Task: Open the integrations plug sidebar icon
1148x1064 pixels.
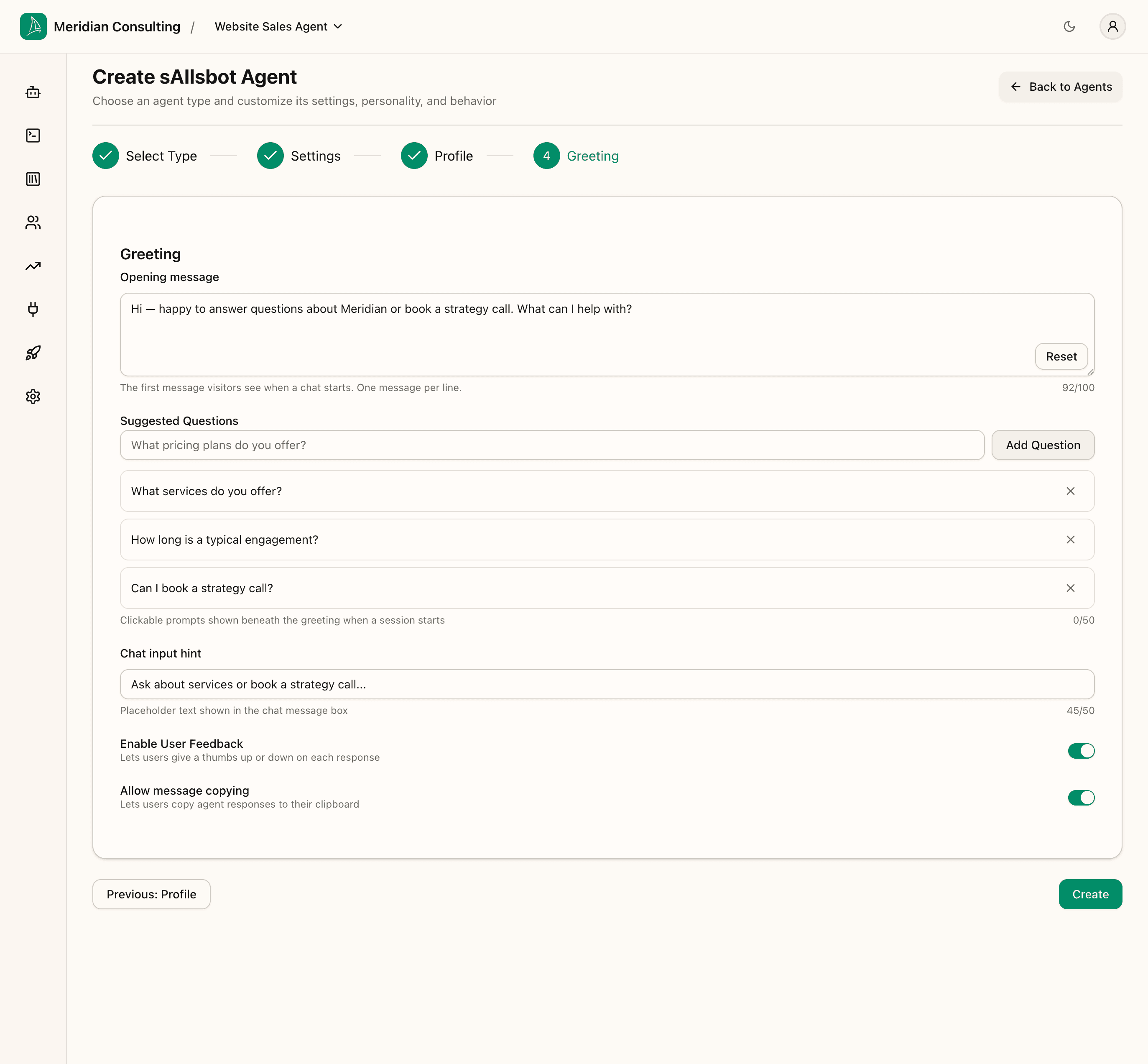Action: click(x=33, y=309)
